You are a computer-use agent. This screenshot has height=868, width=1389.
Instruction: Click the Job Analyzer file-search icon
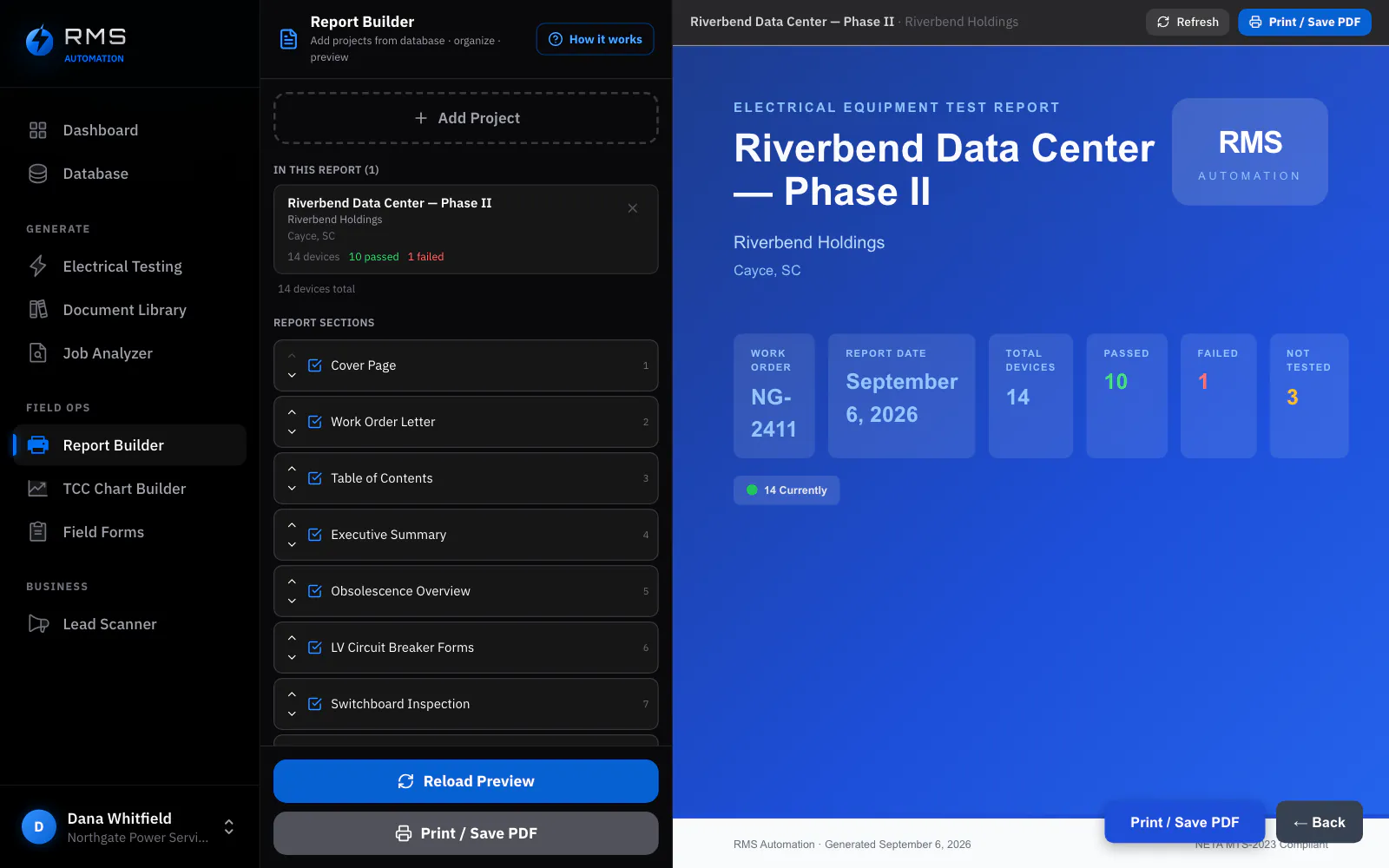click(x=37, y=353)
